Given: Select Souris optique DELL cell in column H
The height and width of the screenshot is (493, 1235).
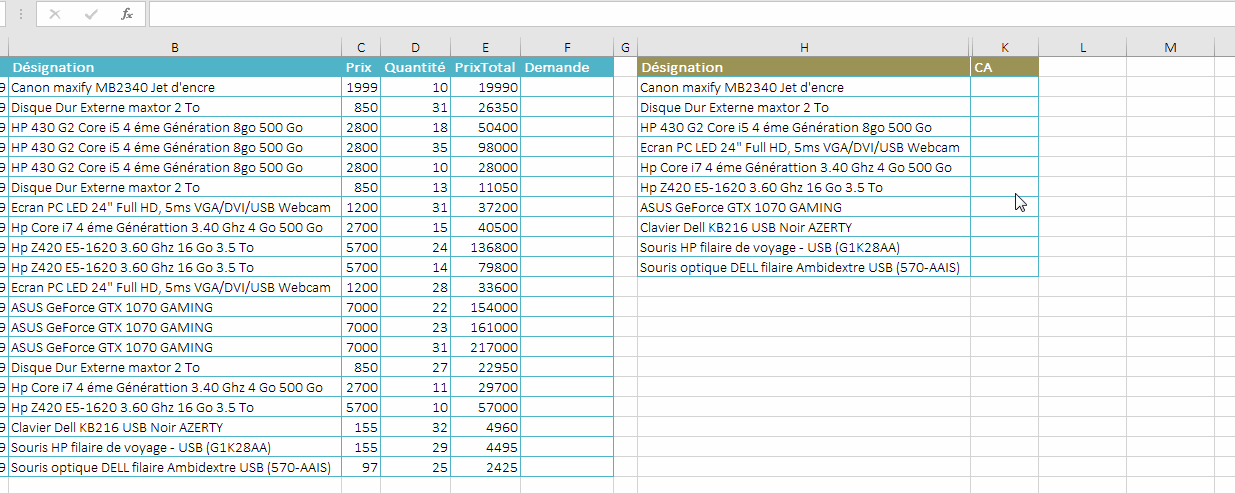Looking at the screenshot, I should coord(804,267).
